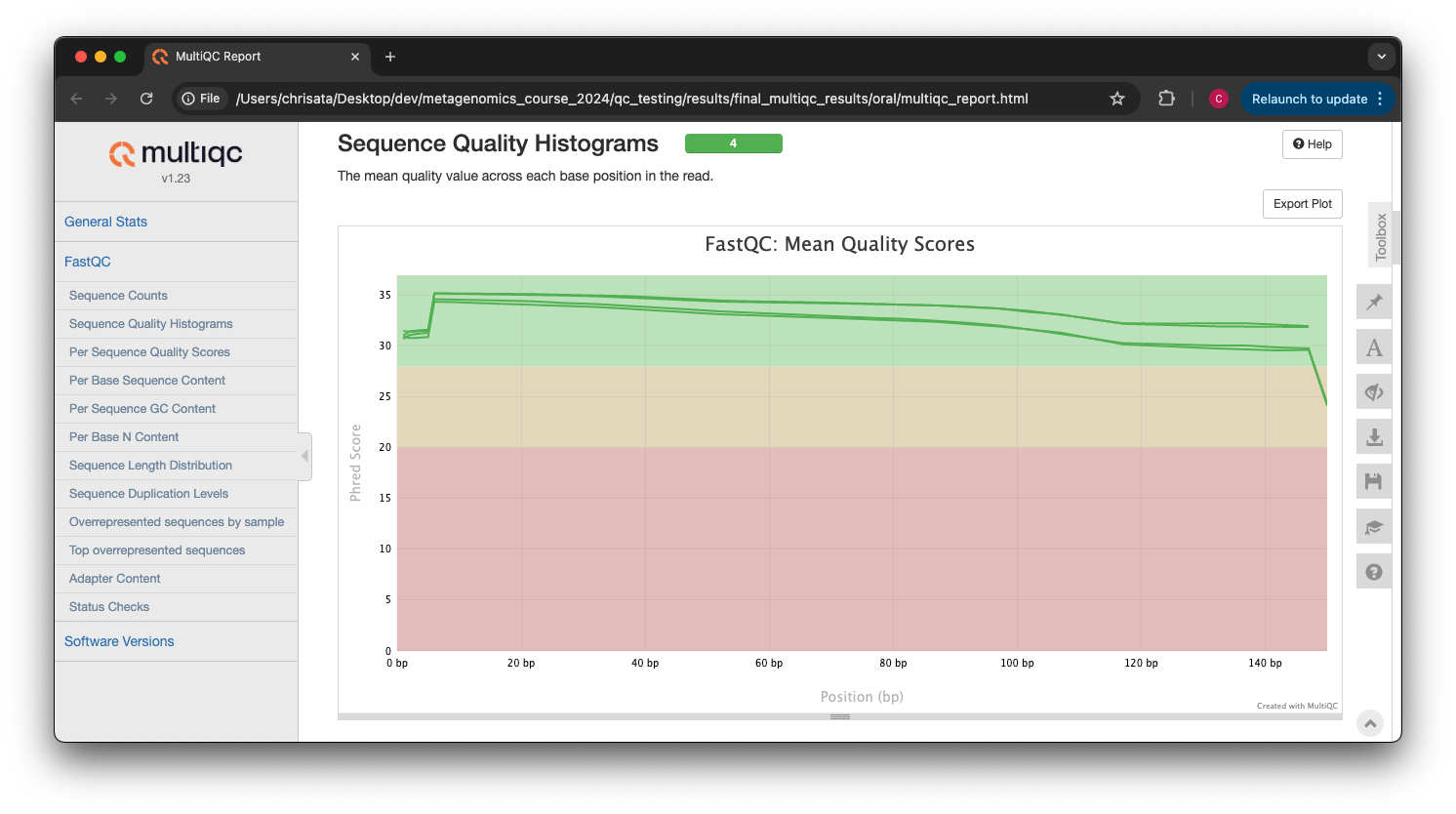Open the toolbox question mark help icon
The height and width of the screenshot is (814, 1456).
(1374, 572)
